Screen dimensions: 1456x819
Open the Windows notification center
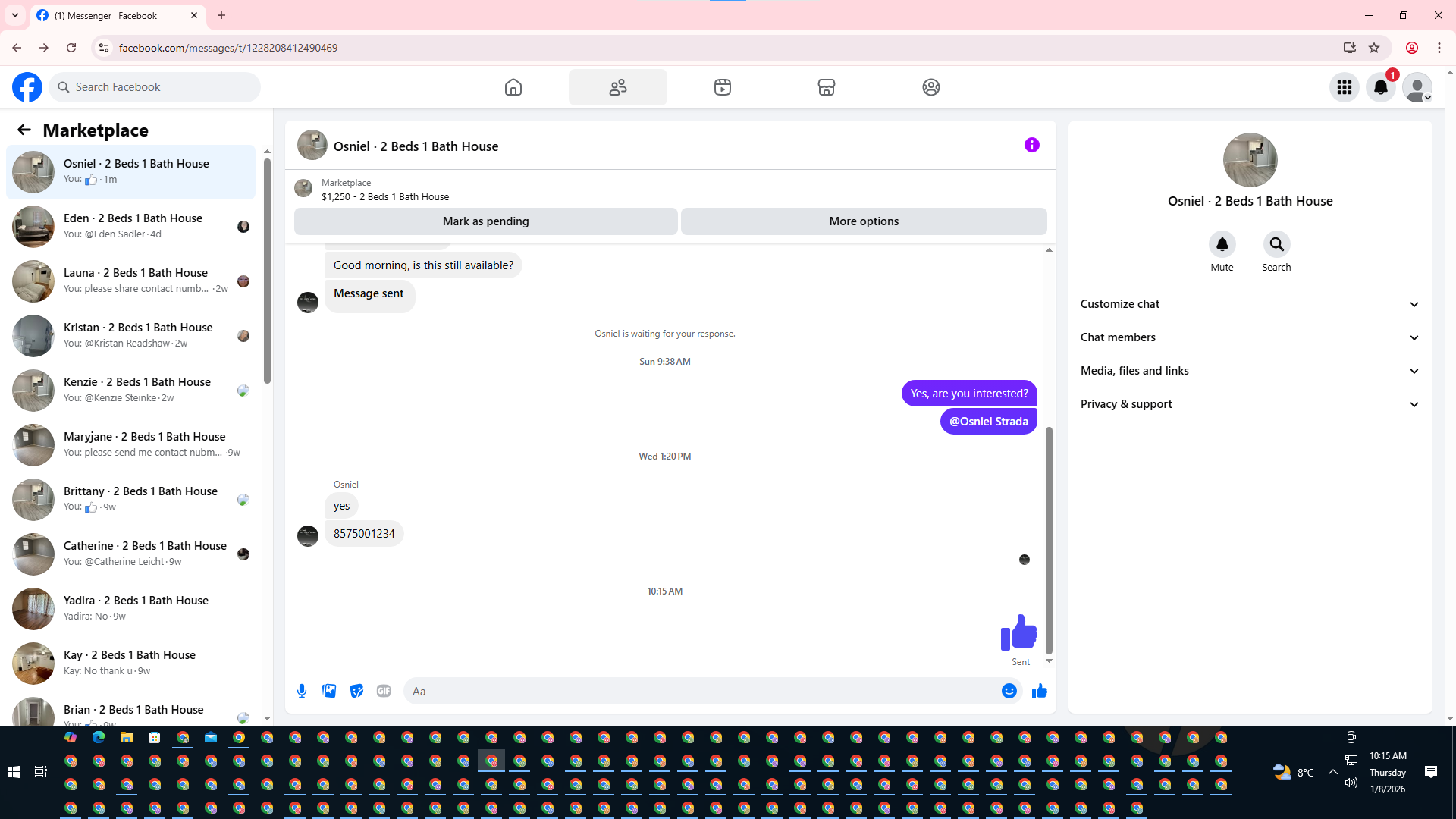(x=1431, y=772)
